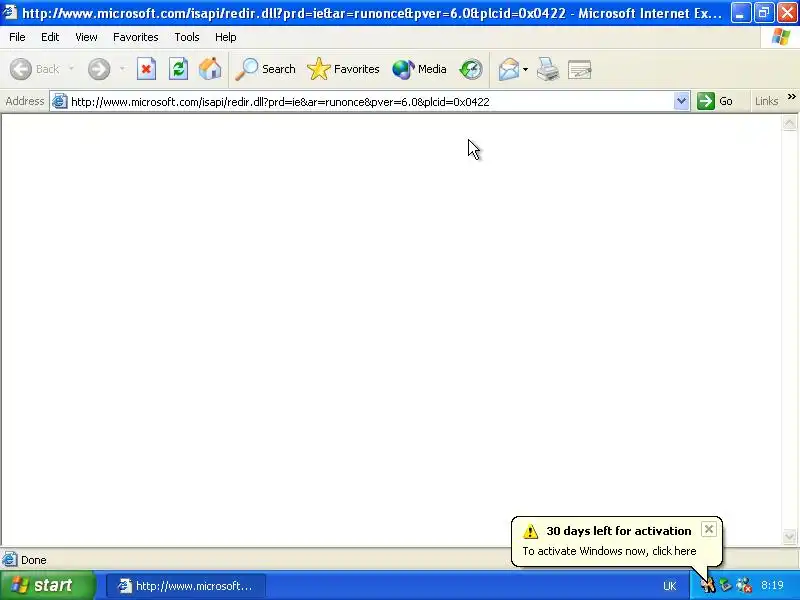Expand the Links toolbar chevron
This screenshot has width=800, height=600.
point(791,97)
